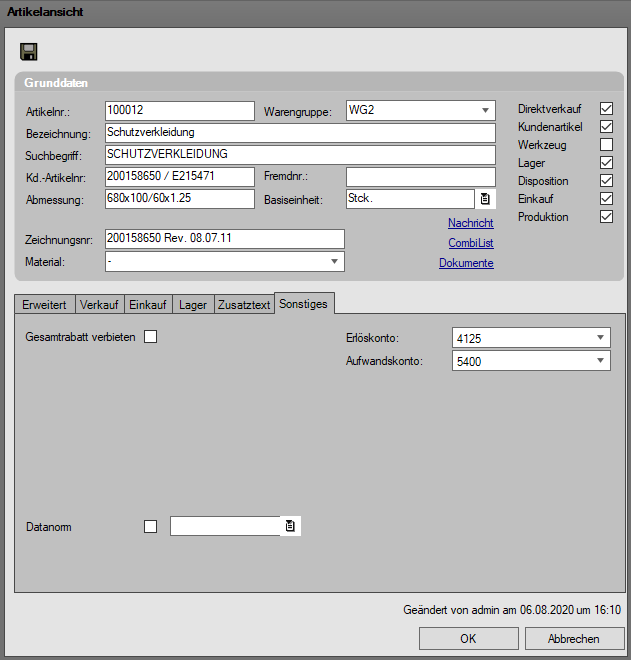Uncheck the Direktverkauf checkbox
This screenshot has width=631, height=660.
click(606, 109)
